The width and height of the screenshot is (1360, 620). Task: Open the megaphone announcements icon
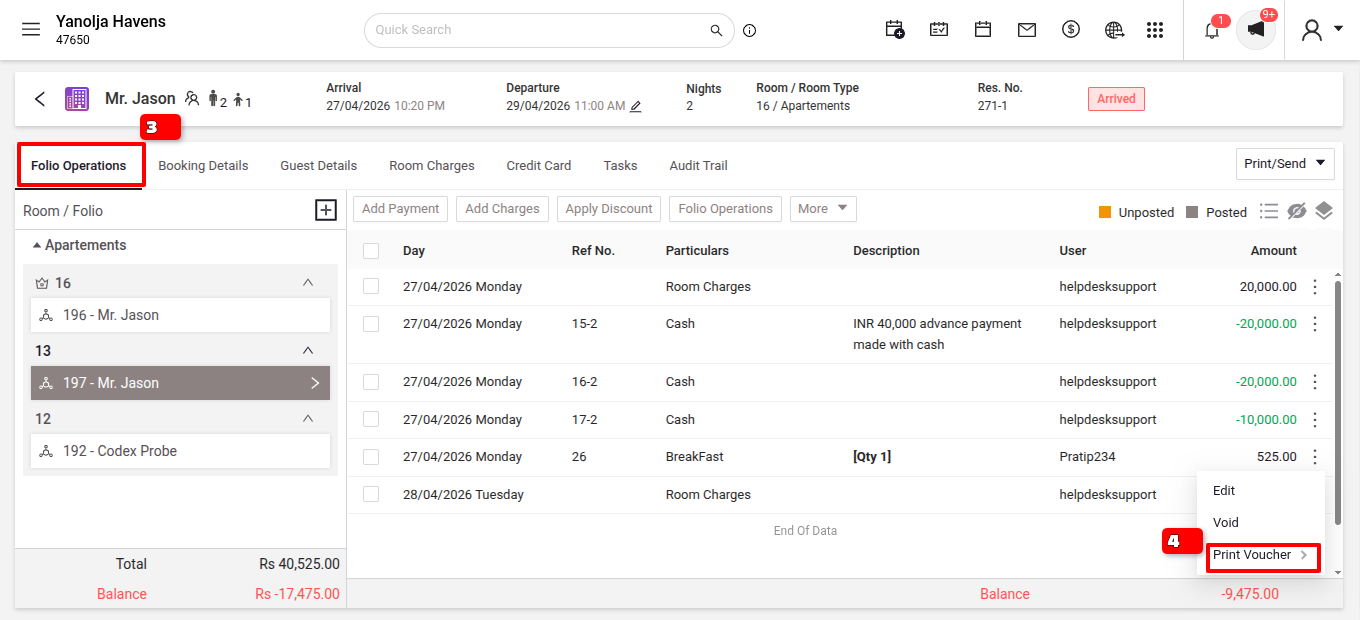[x=1256, y=30]
